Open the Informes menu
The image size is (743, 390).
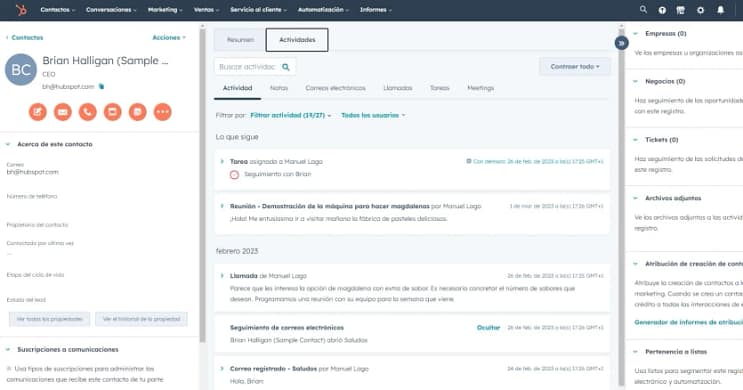tap(376, 9)
